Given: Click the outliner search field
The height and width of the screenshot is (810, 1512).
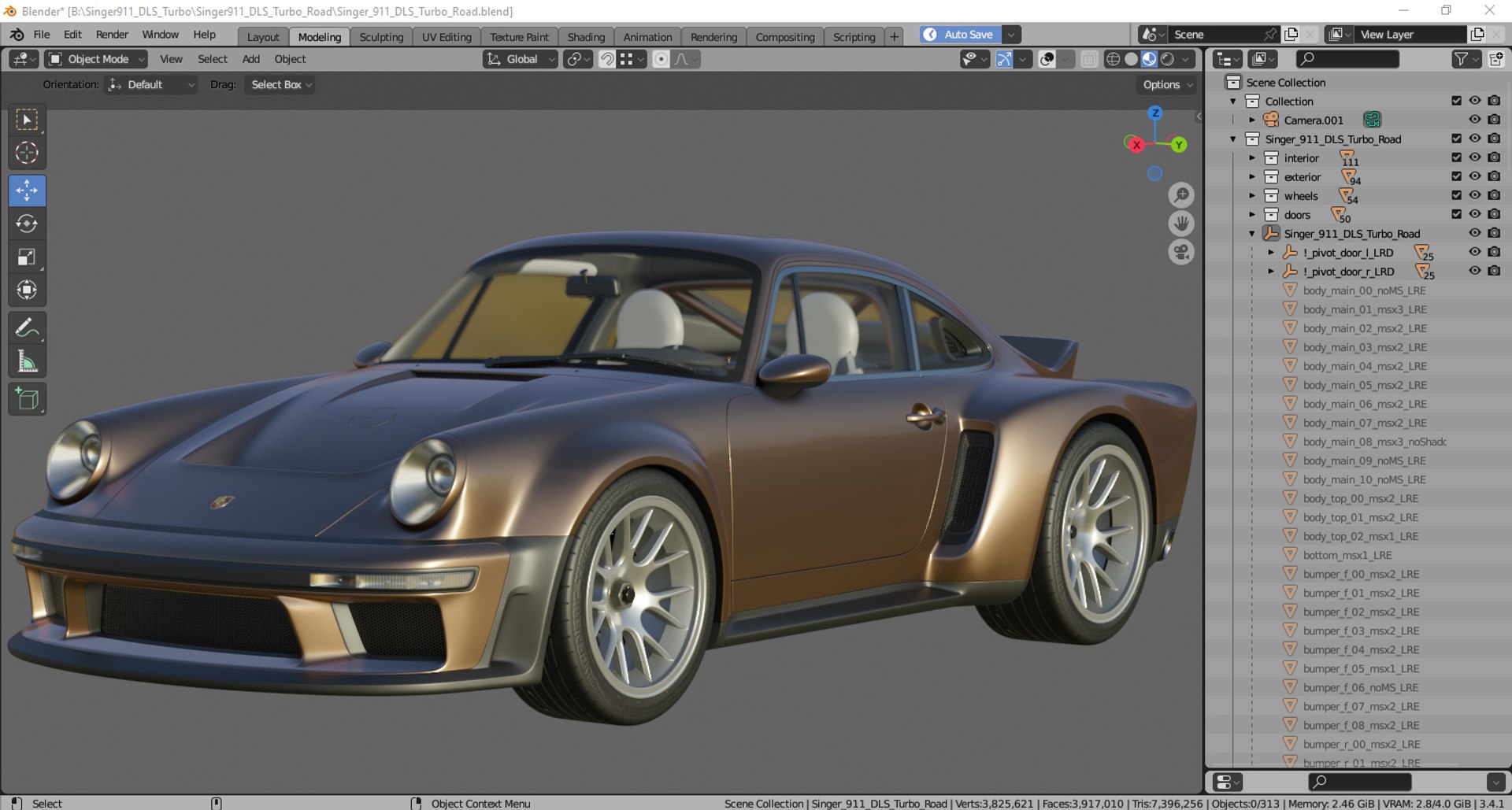Looking at the screenshot, I should 1347,59.
